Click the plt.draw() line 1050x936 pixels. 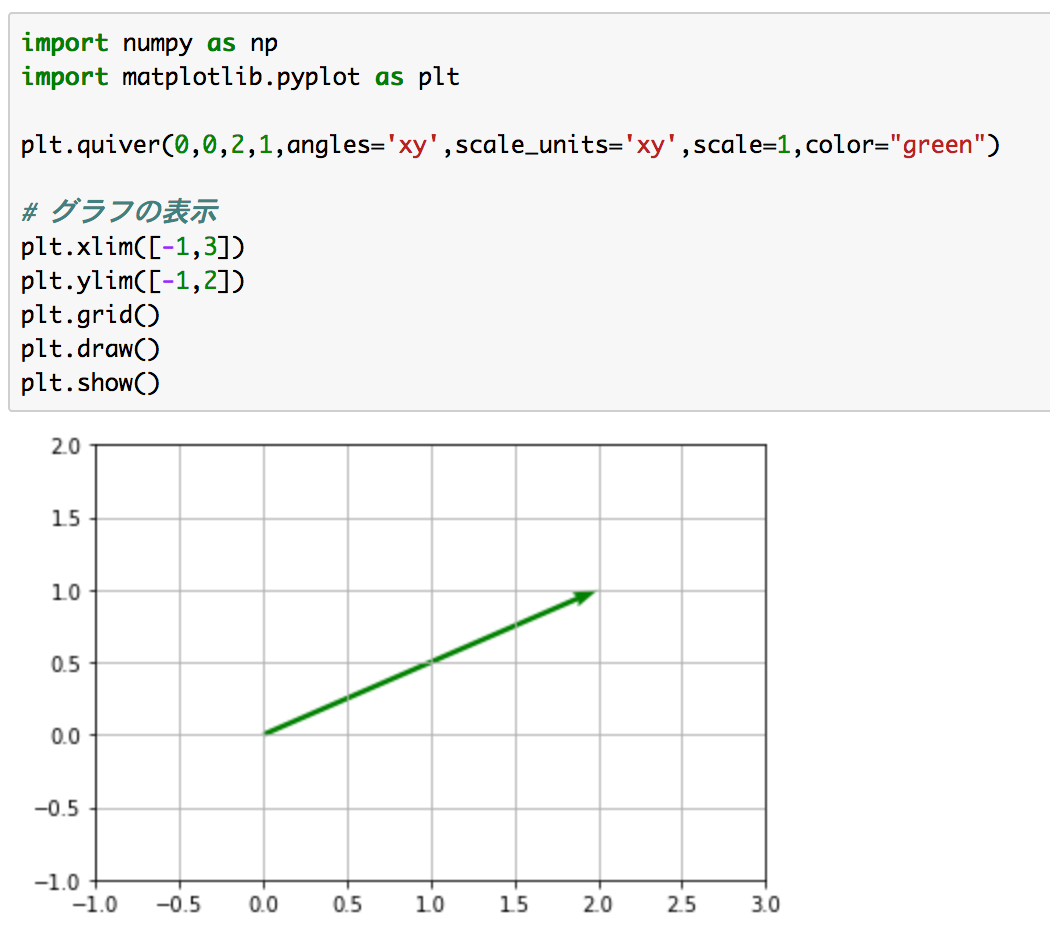(x=90, y=349)
